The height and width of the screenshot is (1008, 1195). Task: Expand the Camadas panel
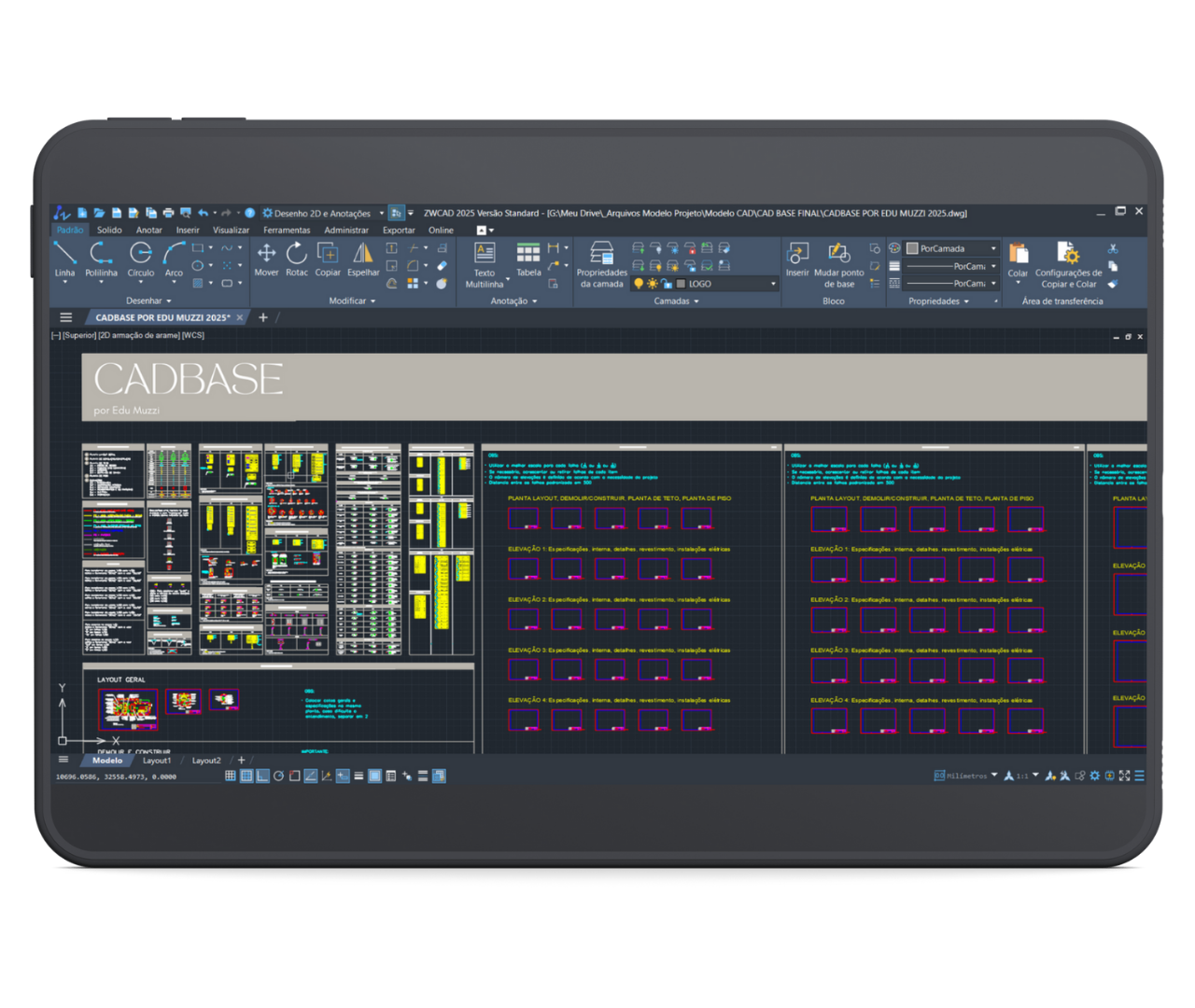(676, 301)
